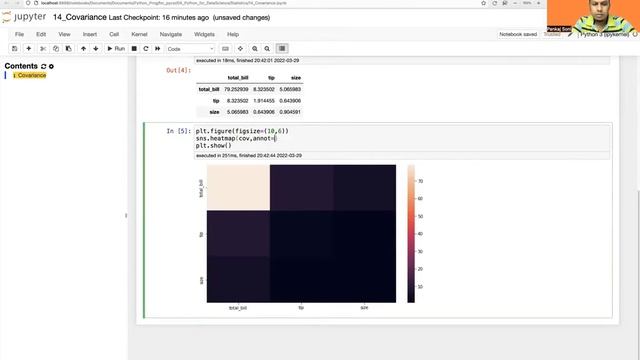Click the executed in 251ms timing text

pyautogui.click(x=249, y=156)
